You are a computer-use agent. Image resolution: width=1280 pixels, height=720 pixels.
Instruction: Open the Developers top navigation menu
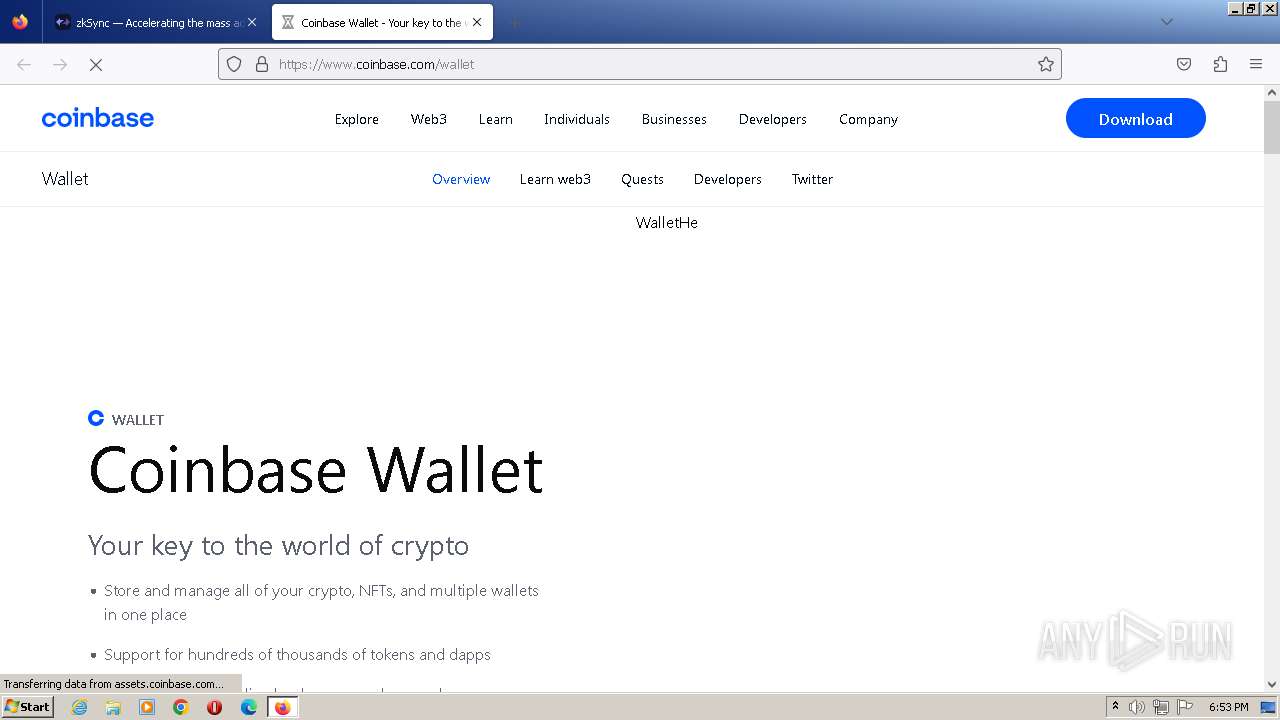click(773, 119)
